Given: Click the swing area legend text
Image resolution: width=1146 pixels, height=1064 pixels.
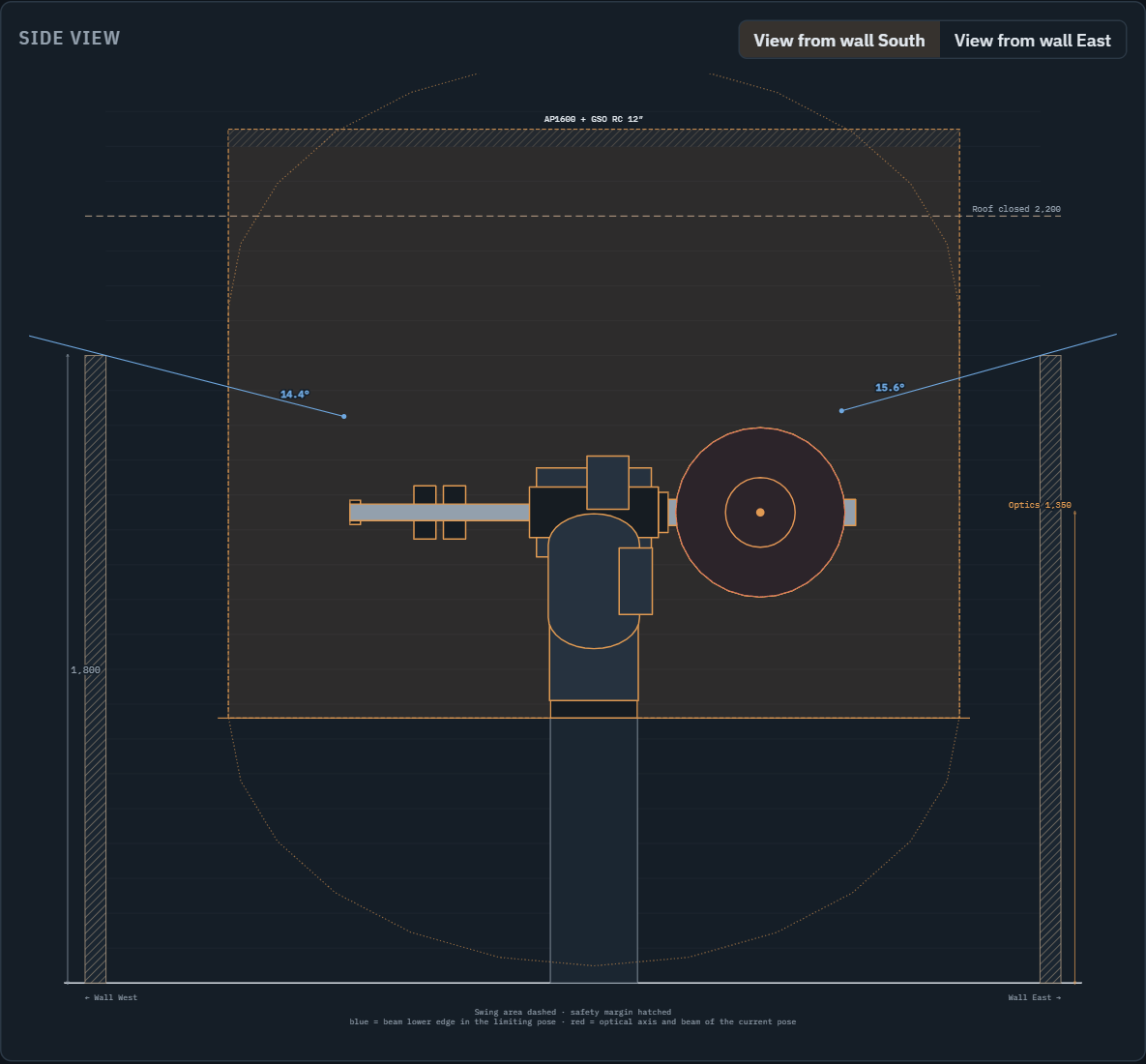Looking at the screenshot, I should (x=573, y=1012).
